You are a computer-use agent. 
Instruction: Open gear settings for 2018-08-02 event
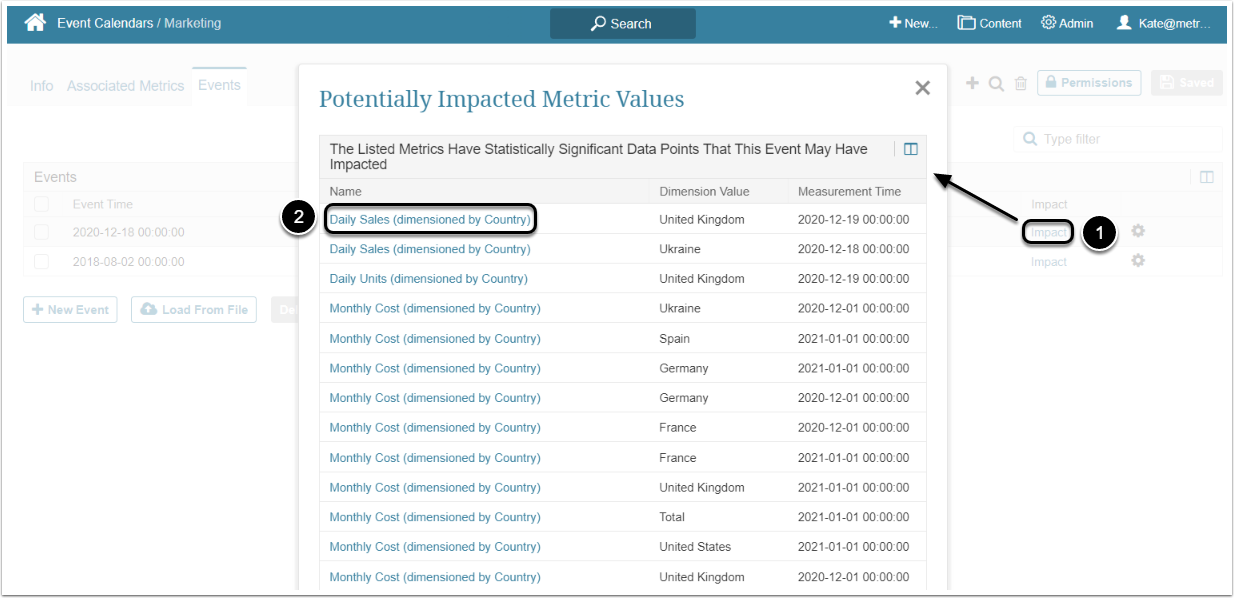pyautogui.click(x=1138, y=261)
